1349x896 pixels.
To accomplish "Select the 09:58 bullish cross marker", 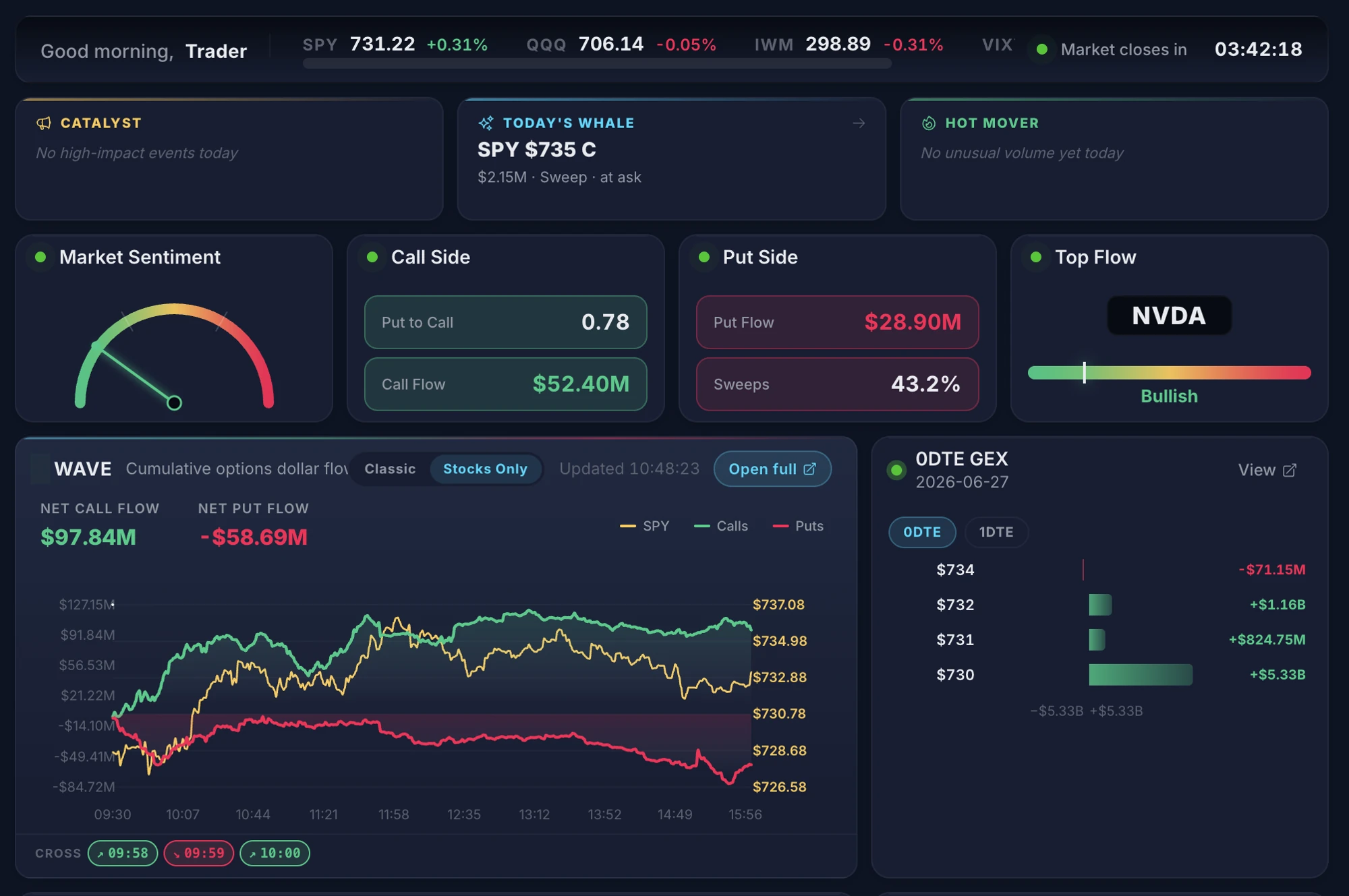I will click(123, 853).
